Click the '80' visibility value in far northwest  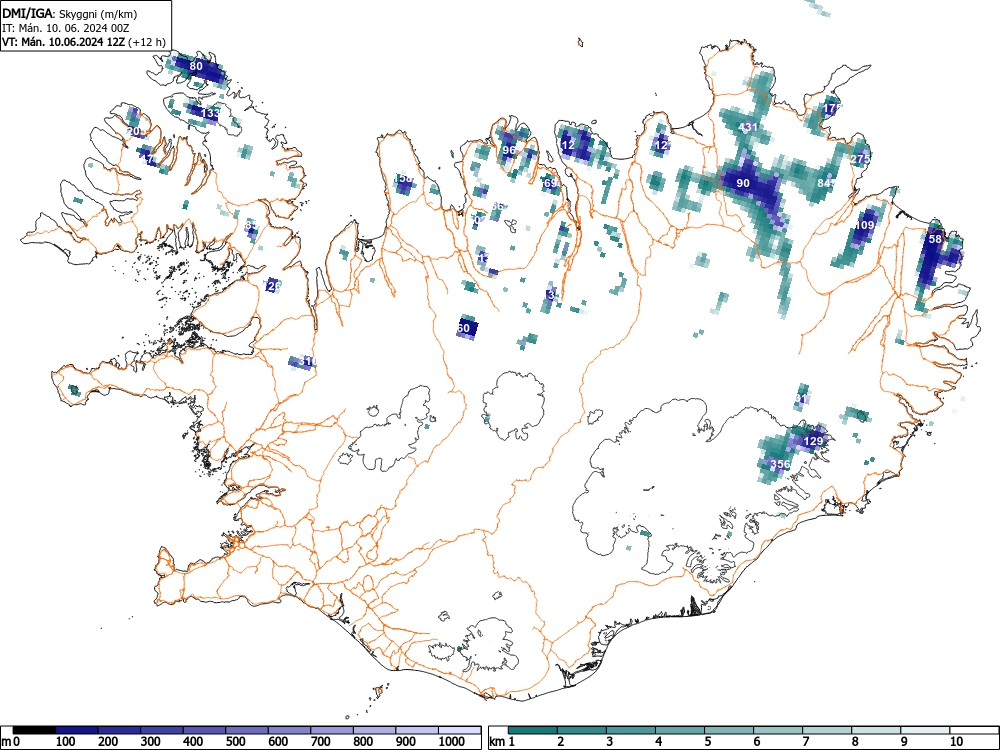pos(196,66)
